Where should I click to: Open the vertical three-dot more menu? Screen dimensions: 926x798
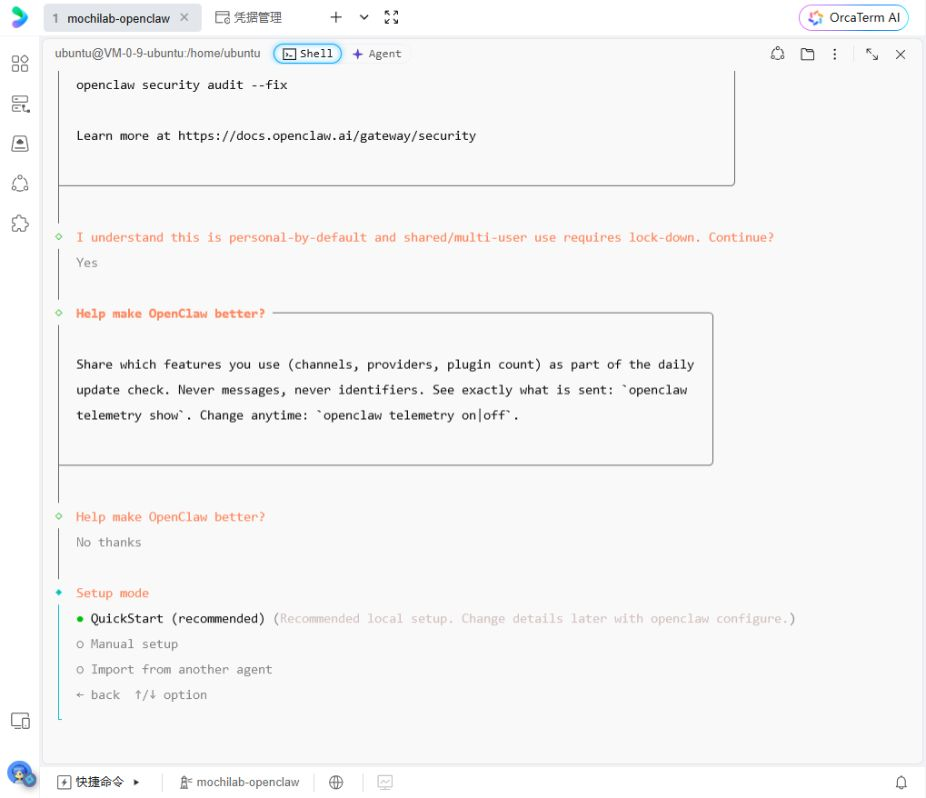pos(834,54)
